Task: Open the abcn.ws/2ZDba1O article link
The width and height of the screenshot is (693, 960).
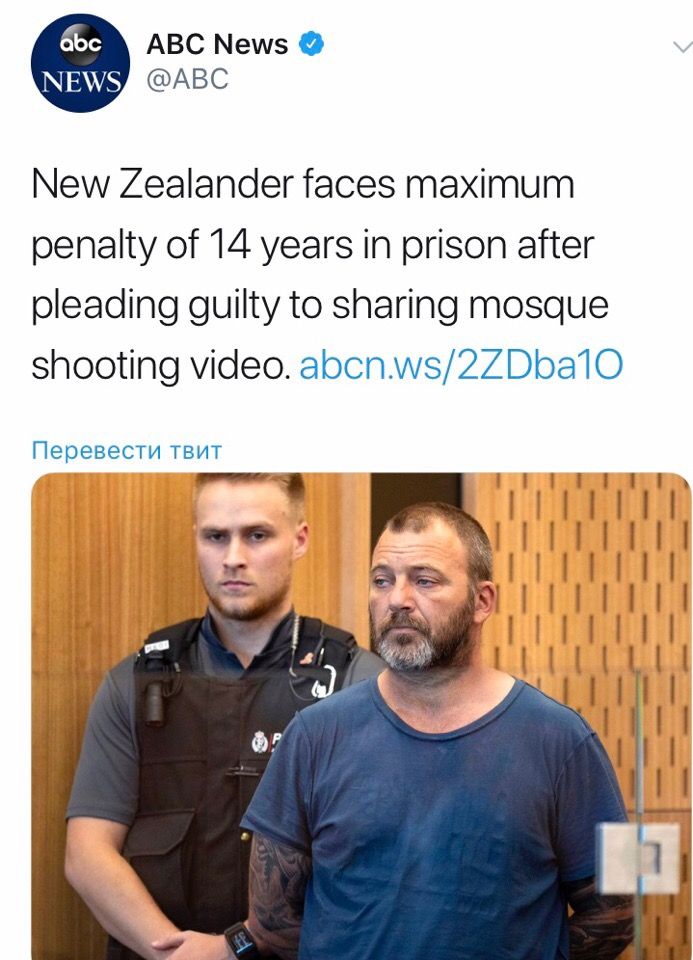Action: 461,365
